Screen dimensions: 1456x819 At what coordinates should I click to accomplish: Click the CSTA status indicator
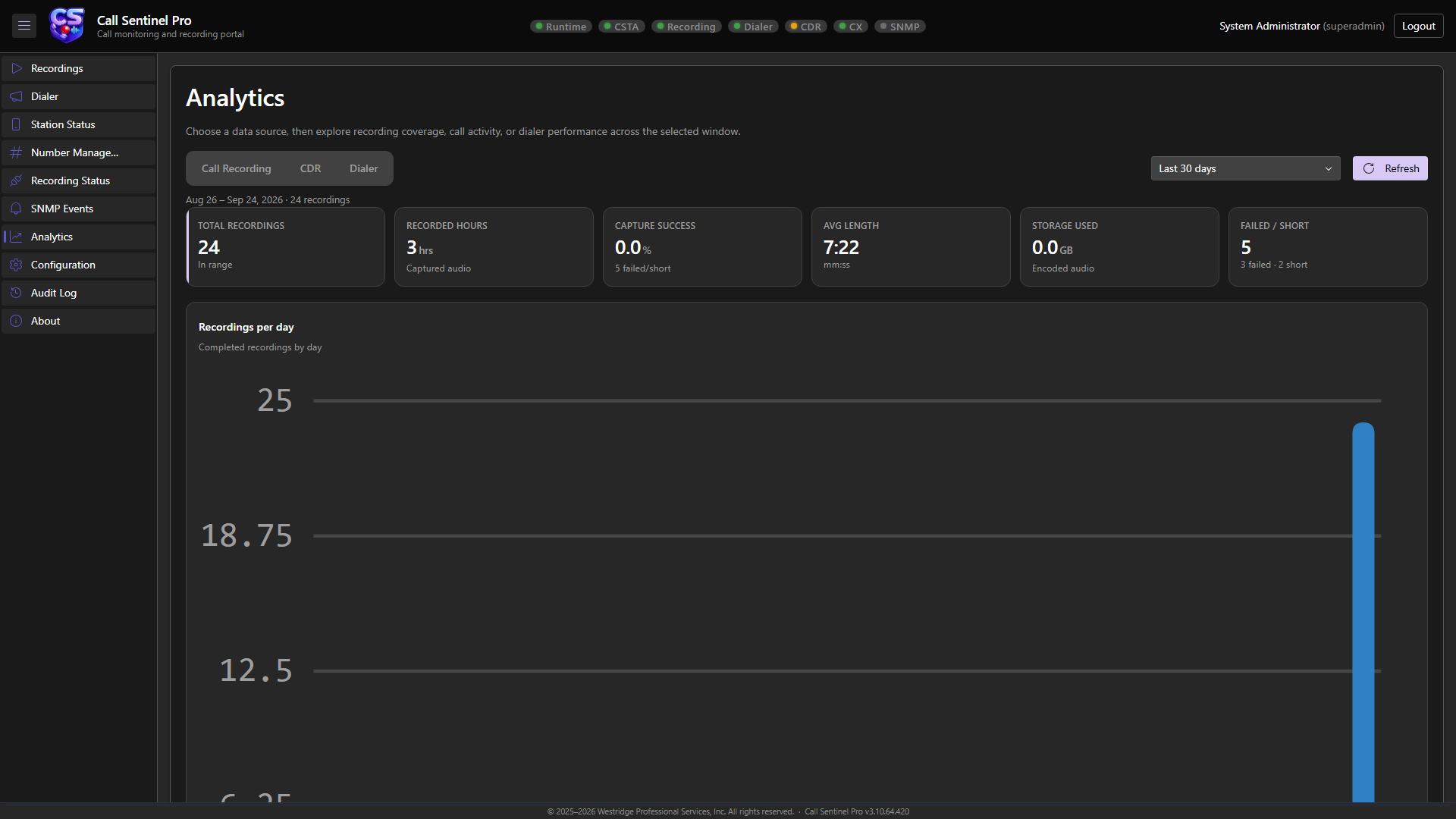coord(622,27)
